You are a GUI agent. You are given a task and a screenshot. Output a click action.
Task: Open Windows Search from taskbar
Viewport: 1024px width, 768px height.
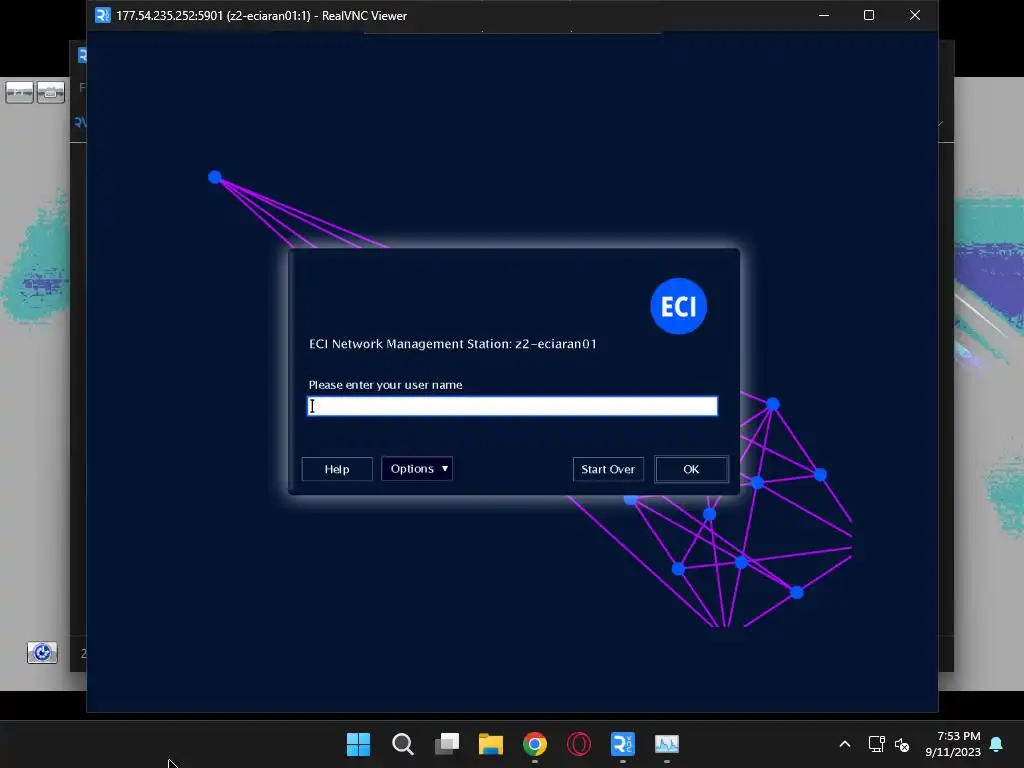(x=403, y=744)
